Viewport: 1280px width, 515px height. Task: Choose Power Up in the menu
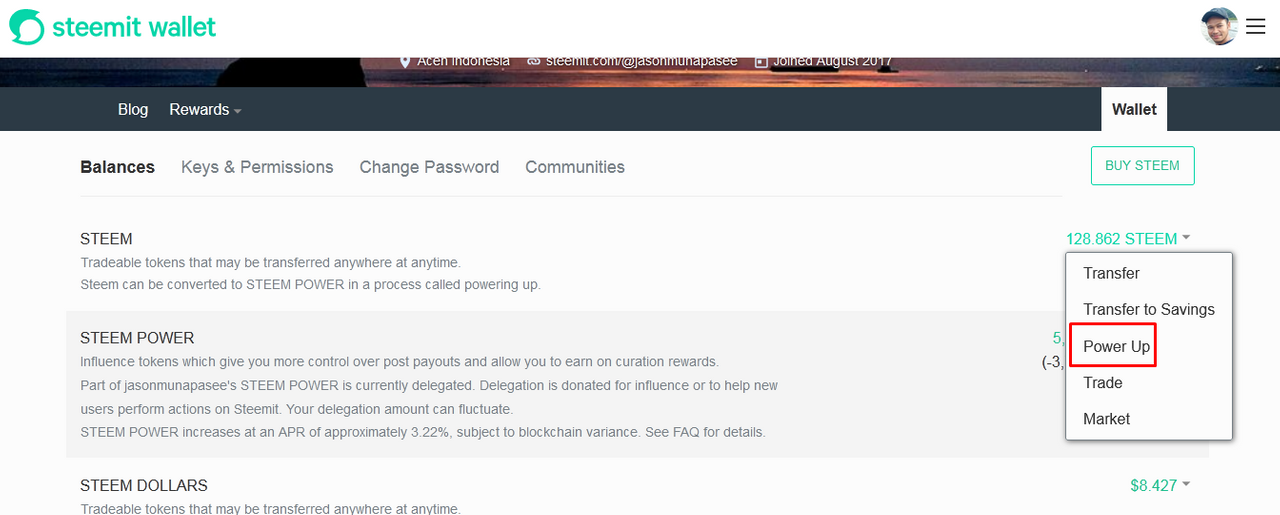[1116, 347]
